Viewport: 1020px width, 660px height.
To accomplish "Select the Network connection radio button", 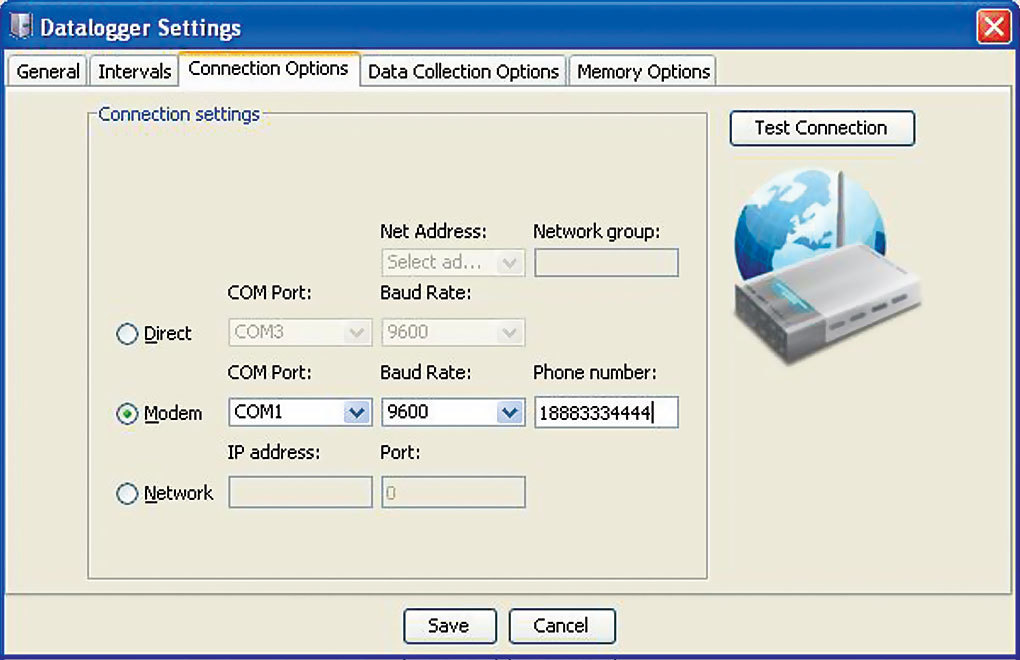I will tap(127, 493).
